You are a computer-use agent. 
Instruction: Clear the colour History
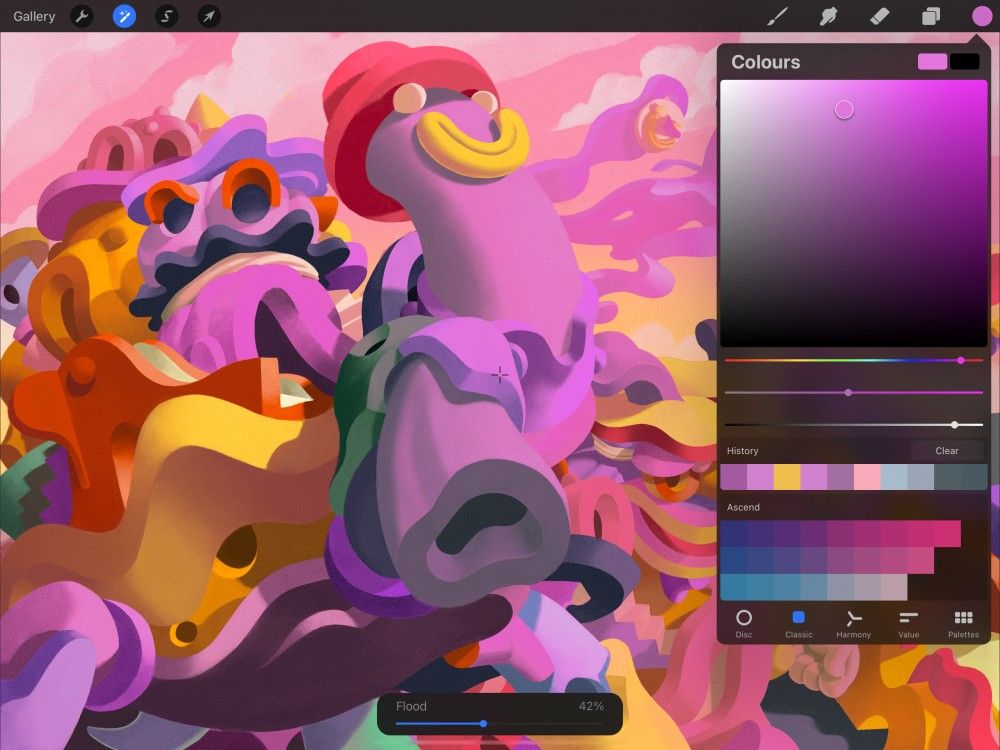946,450
